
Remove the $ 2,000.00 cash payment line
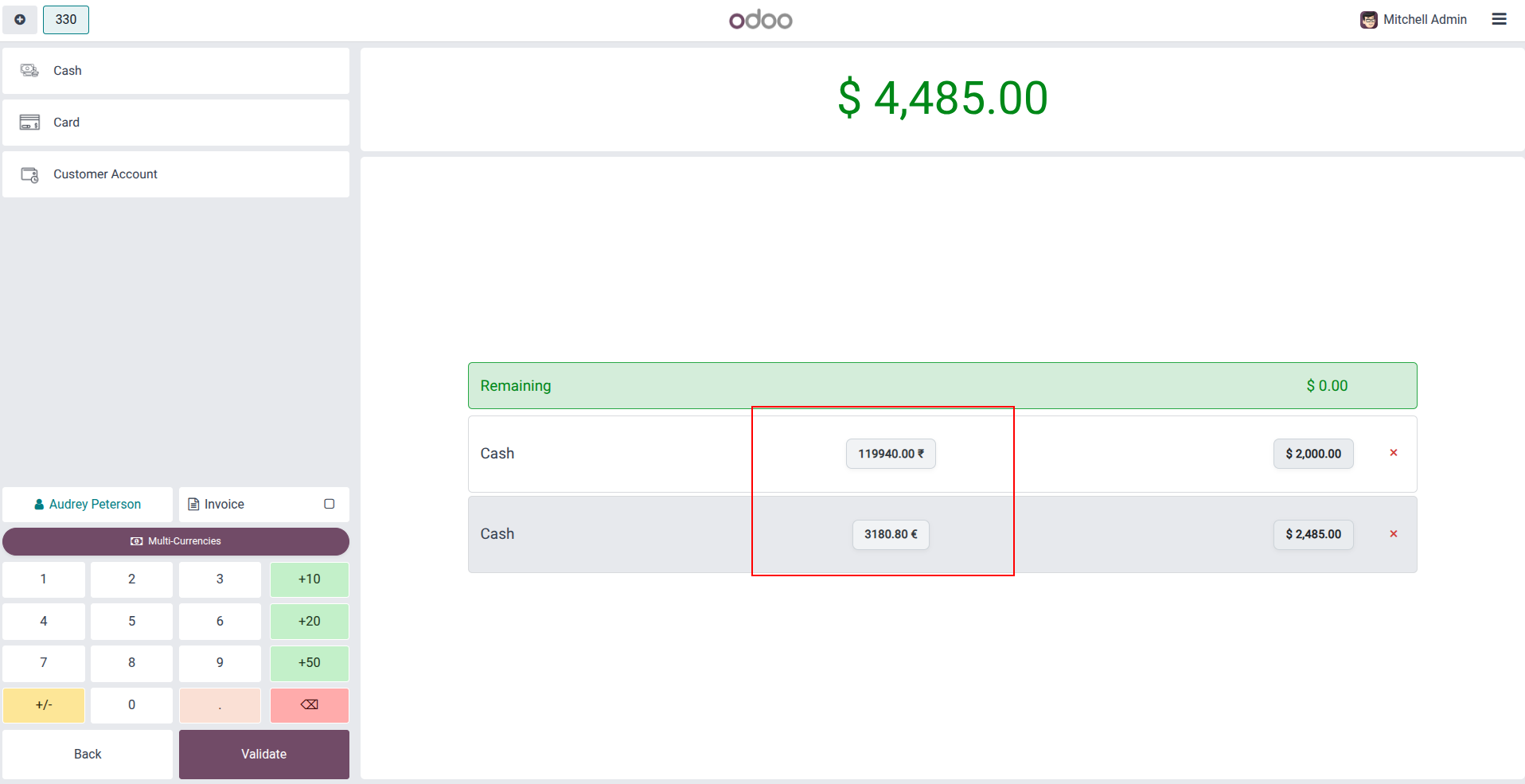[1394, 453]
